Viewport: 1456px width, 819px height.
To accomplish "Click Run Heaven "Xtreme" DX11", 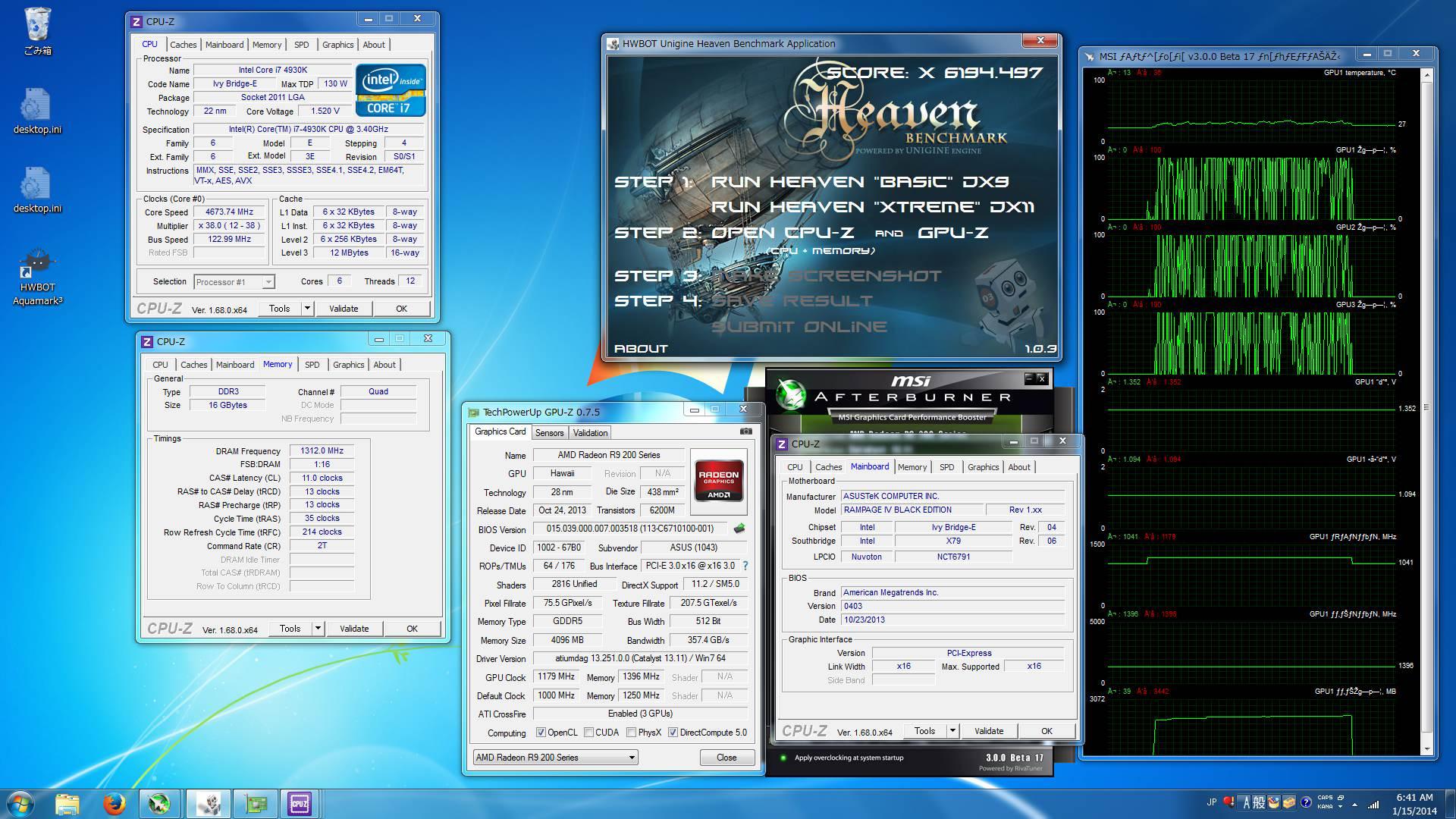I will pyautogui.click(x=873, y=207).
